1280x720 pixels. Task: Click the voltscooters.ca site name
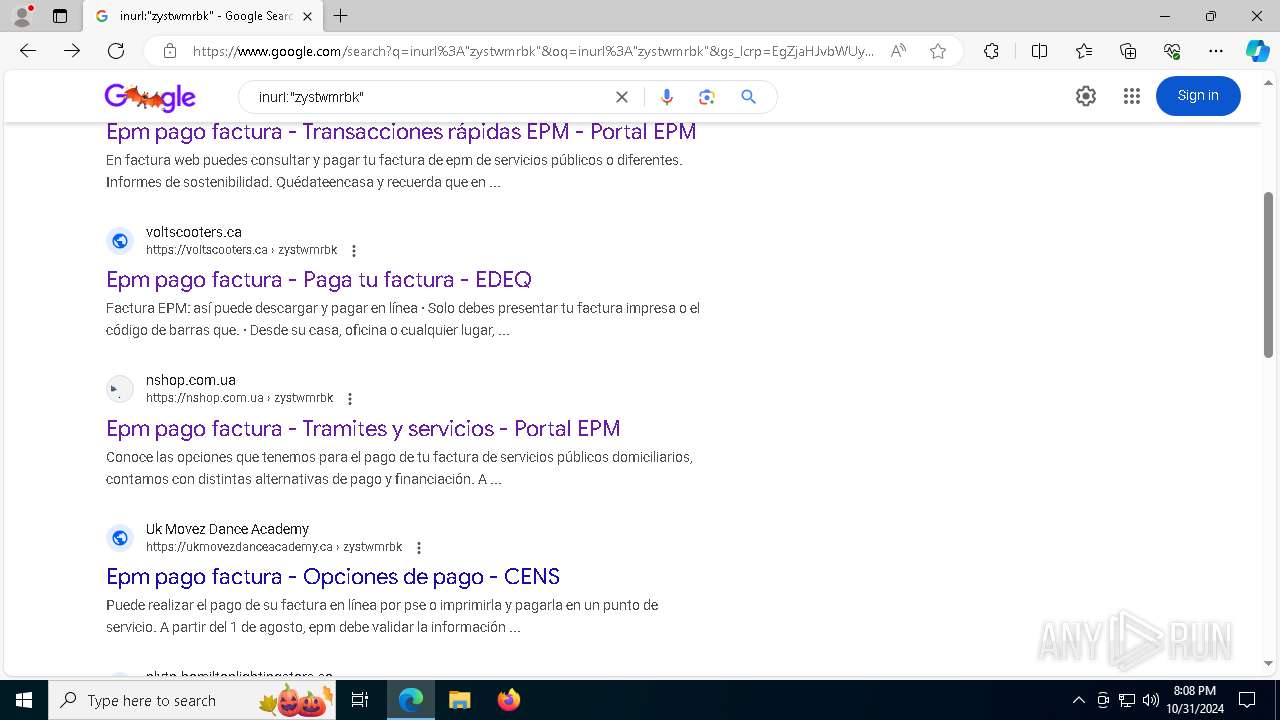click(x=194, y=232)
